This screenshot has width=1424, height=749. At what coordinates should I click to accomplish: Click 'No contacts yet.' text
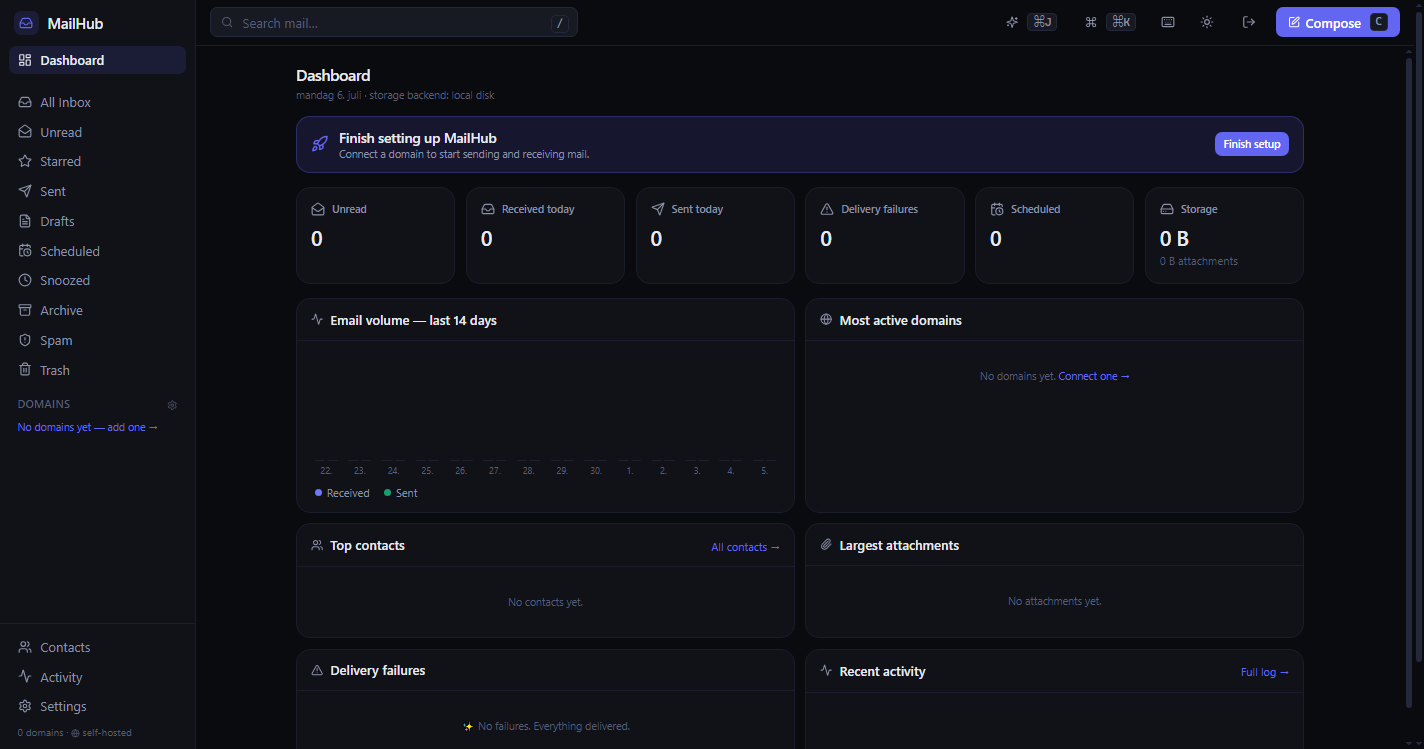click(x=545, y=602)
